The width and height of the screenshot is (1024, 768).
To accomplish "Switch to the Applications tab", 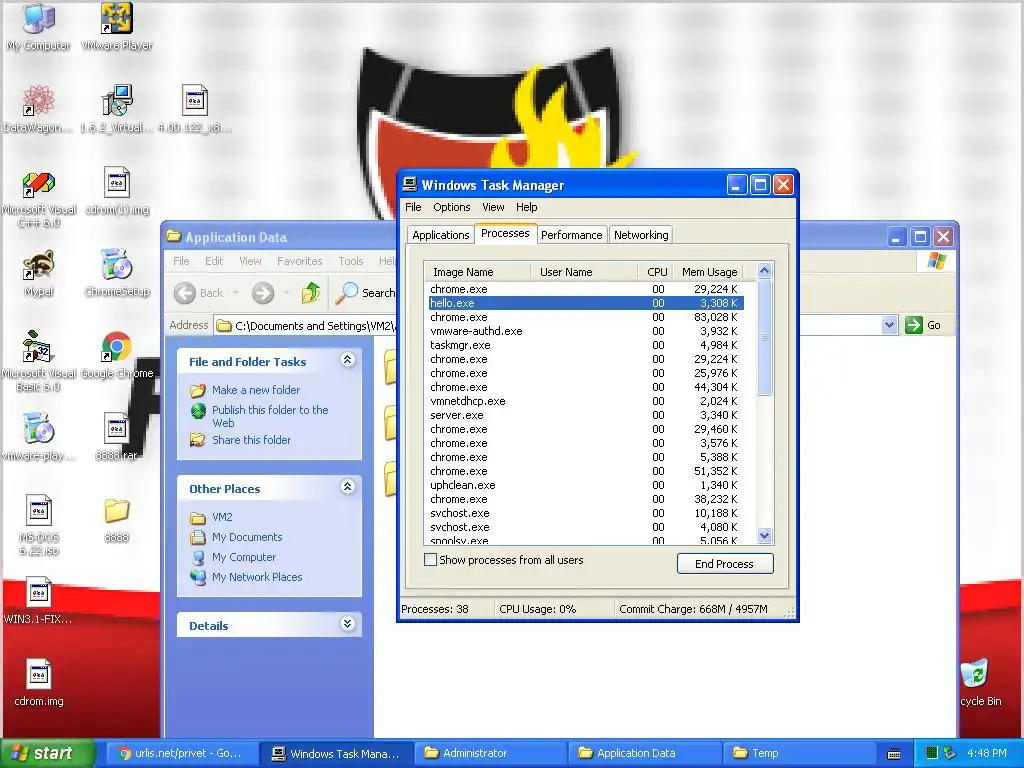I will [440, 235].
